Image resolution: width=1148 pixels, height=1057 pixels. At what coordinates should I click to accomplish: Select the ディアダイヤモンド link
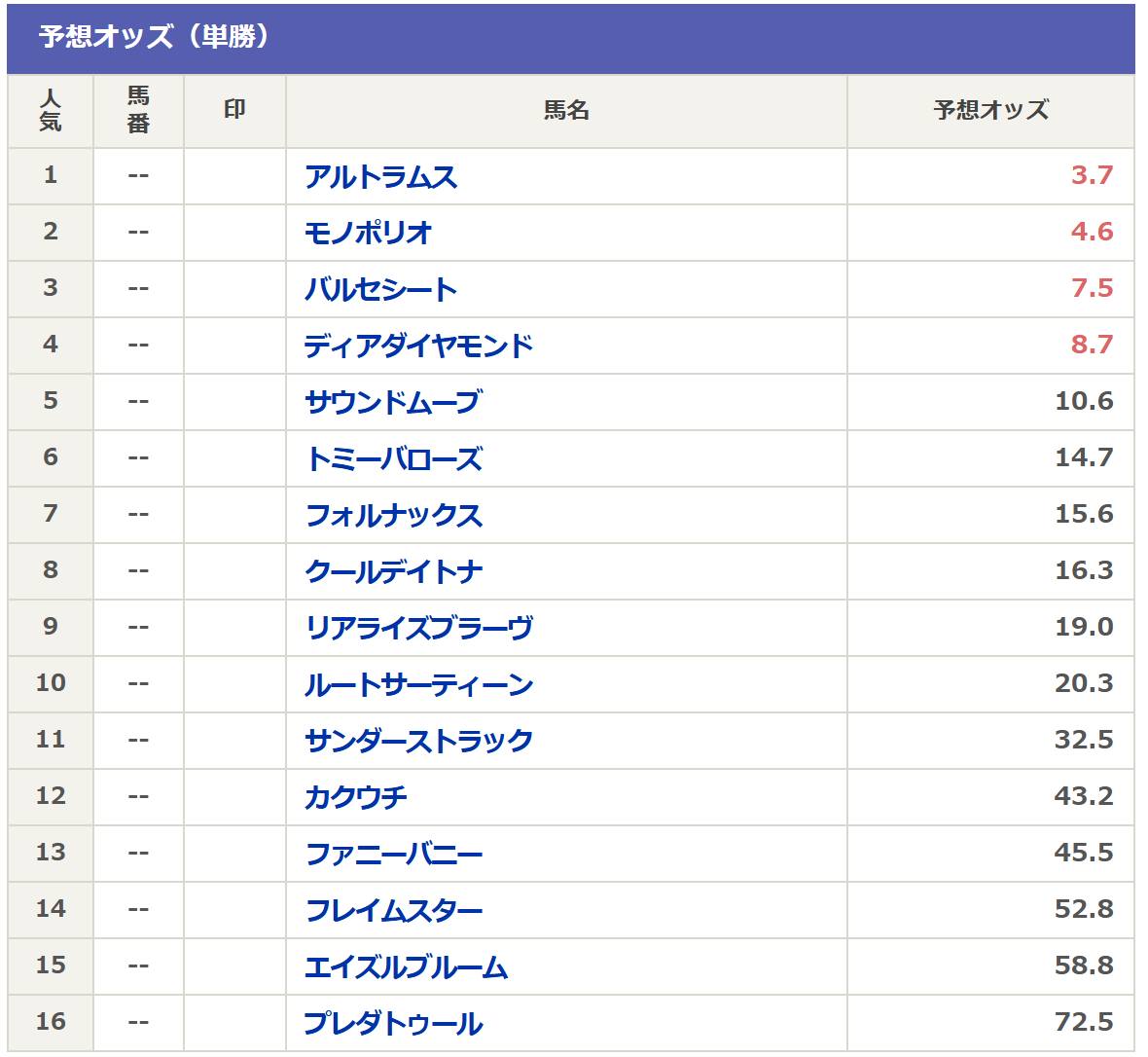tap(418, 346)
